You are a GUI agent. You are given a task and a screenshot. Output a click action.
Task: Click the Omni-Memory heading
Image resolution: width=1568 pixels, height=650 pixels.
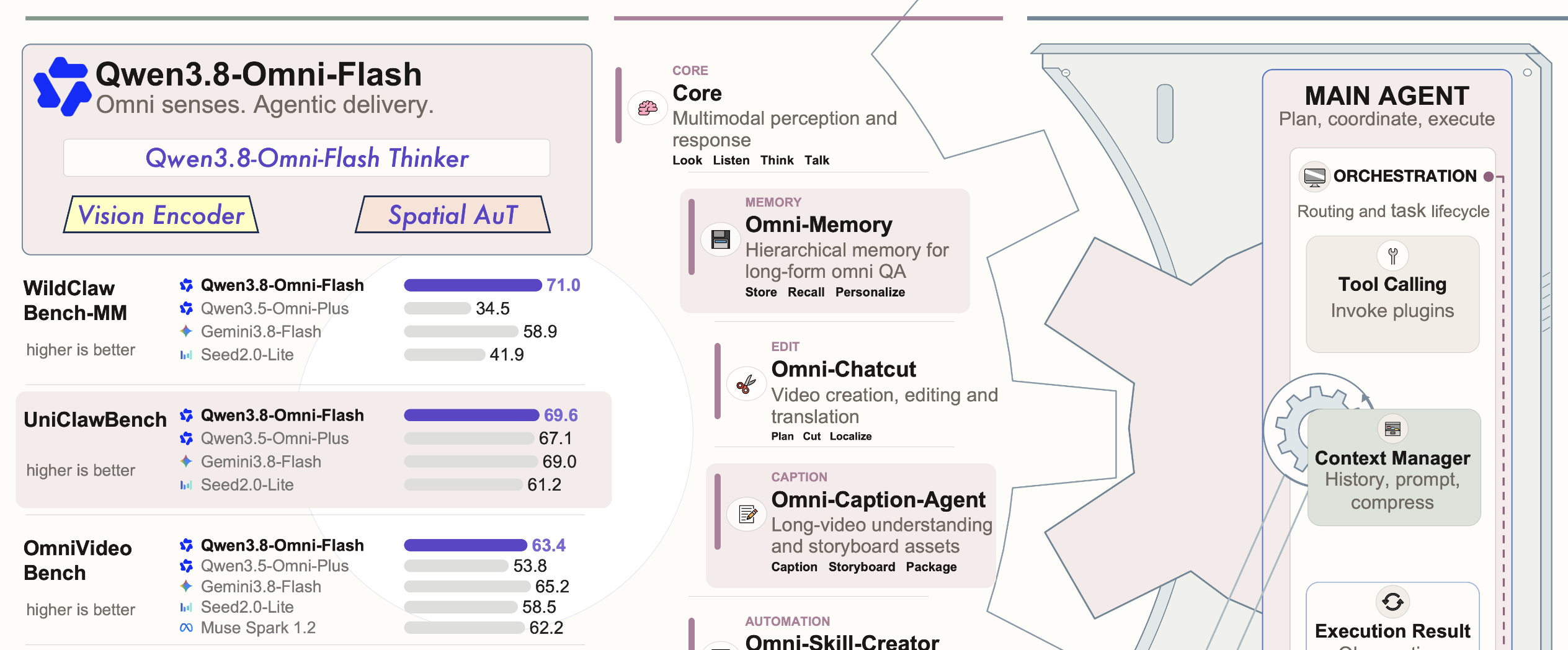click(x=819, y=225)
